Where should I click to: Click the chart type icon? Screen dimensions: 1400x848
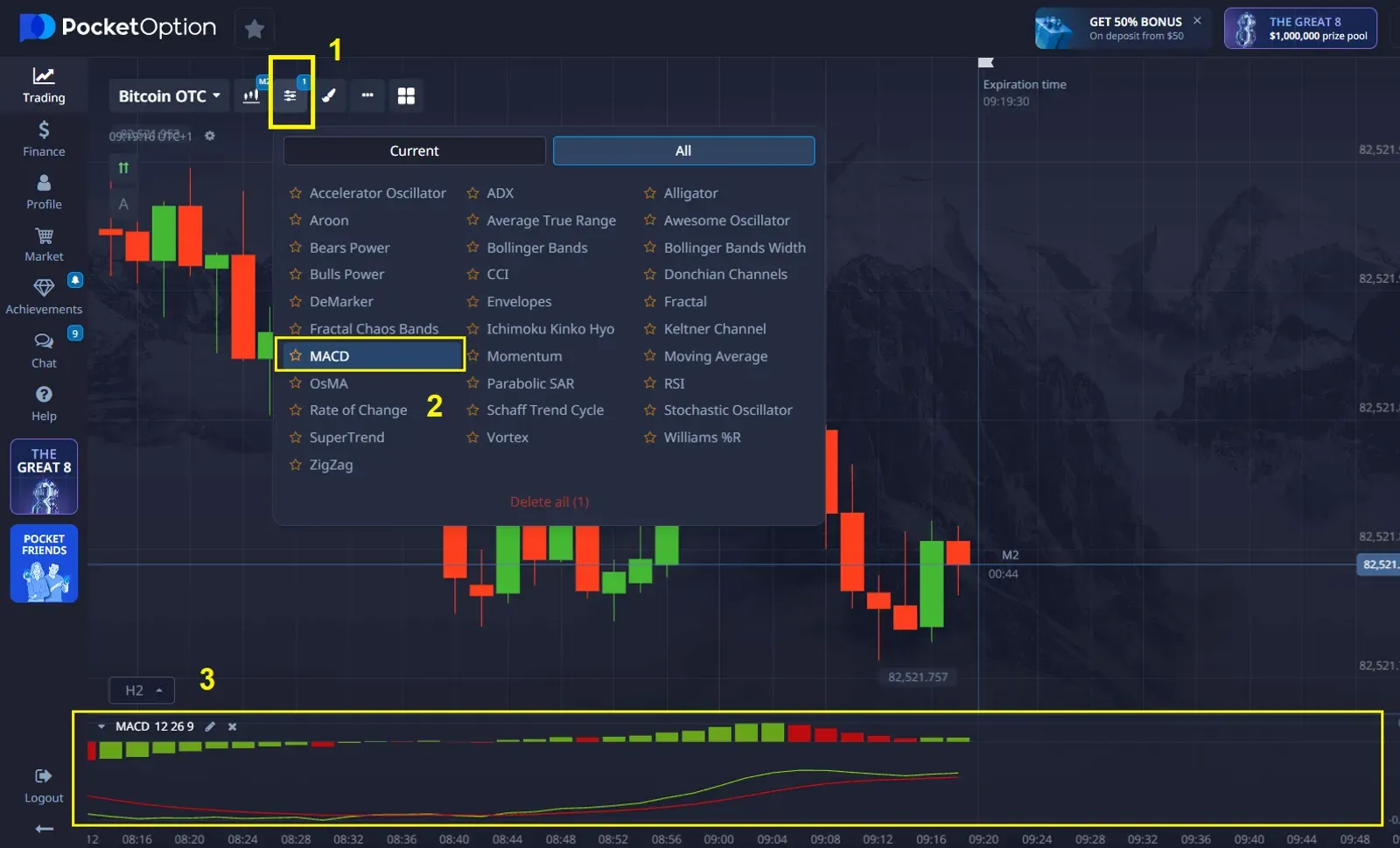[252, 95]
